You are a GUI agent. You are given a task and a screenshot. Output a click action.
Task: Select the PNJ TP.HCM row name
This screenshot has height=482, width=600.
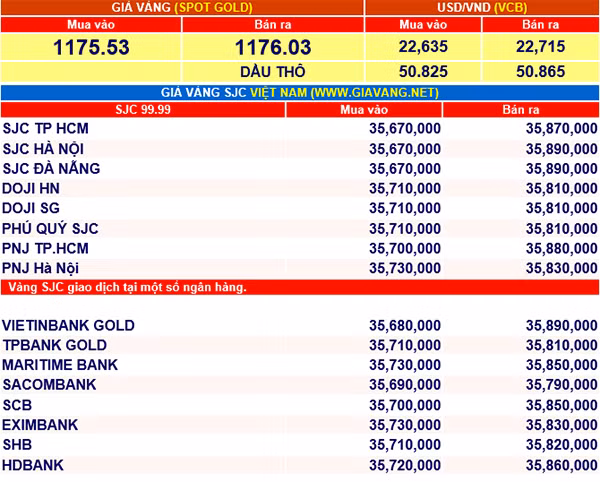tap(45, 248)
